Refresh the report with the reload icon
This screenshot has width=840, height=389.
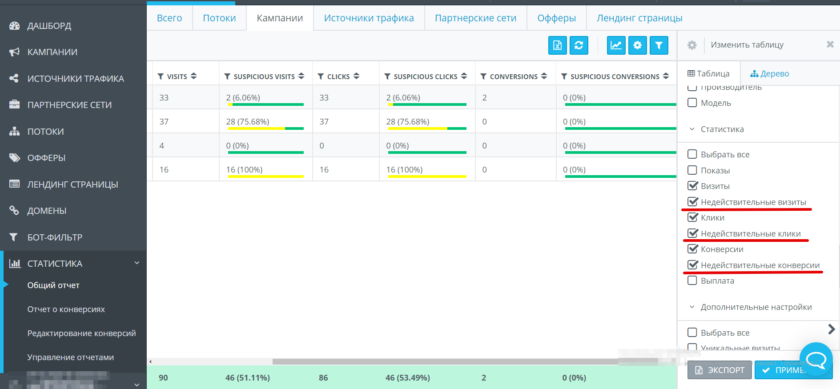pos(579,45)
